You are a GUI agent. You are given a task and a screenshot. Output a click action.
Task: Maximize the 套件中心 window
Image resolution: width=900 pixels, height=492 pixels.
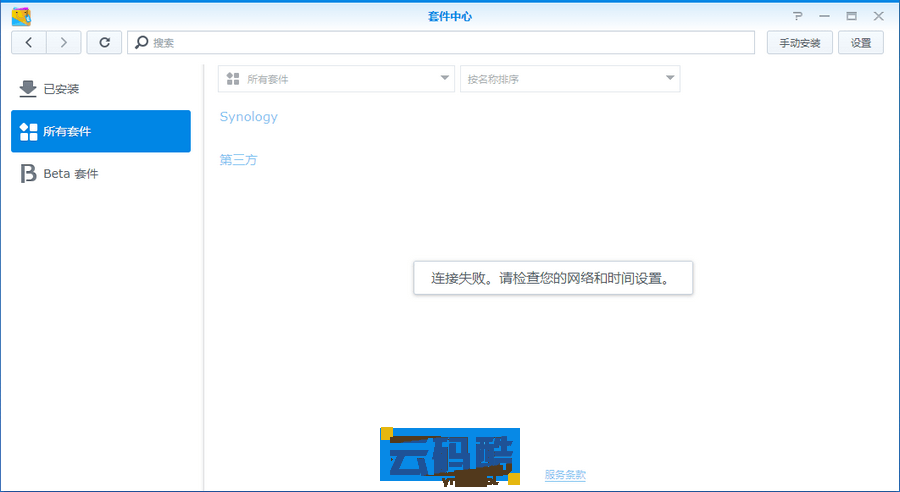point(851,16)
